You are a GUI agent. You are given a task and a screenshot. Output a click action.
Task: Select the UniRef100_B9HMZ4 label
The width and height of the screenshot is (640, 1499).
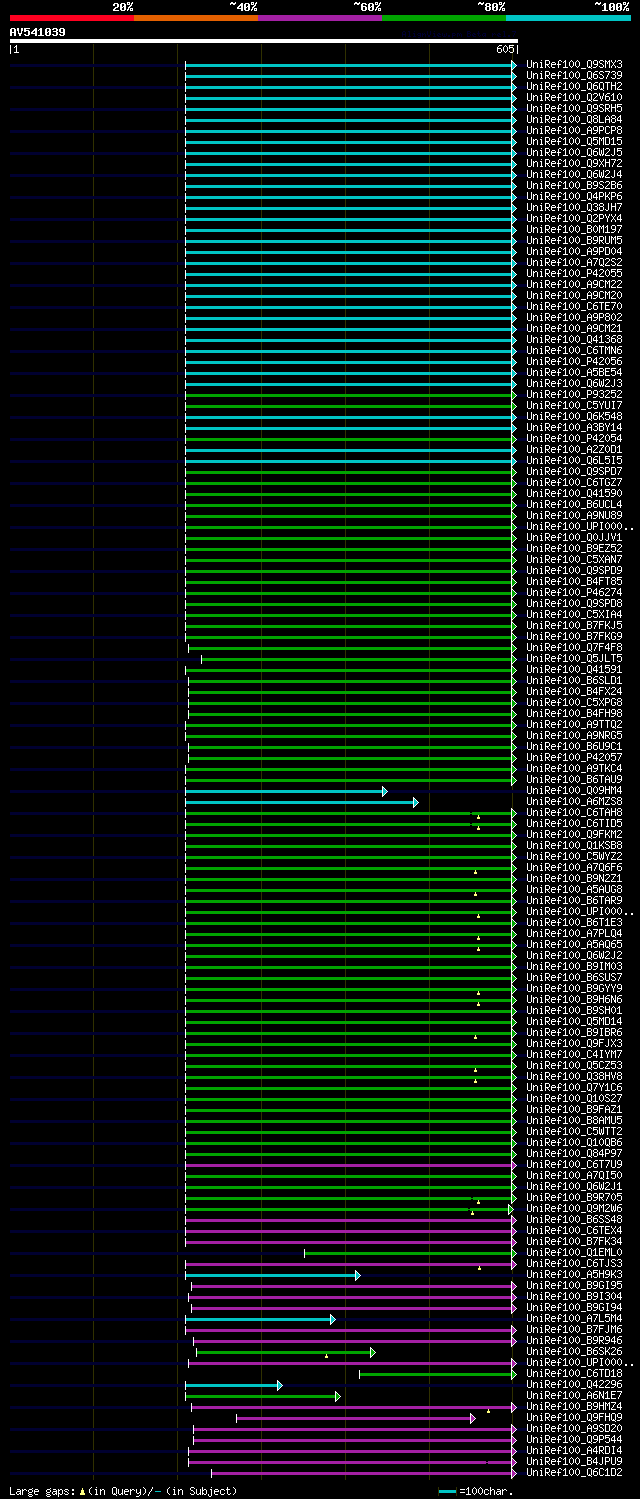click(574, 1407)
